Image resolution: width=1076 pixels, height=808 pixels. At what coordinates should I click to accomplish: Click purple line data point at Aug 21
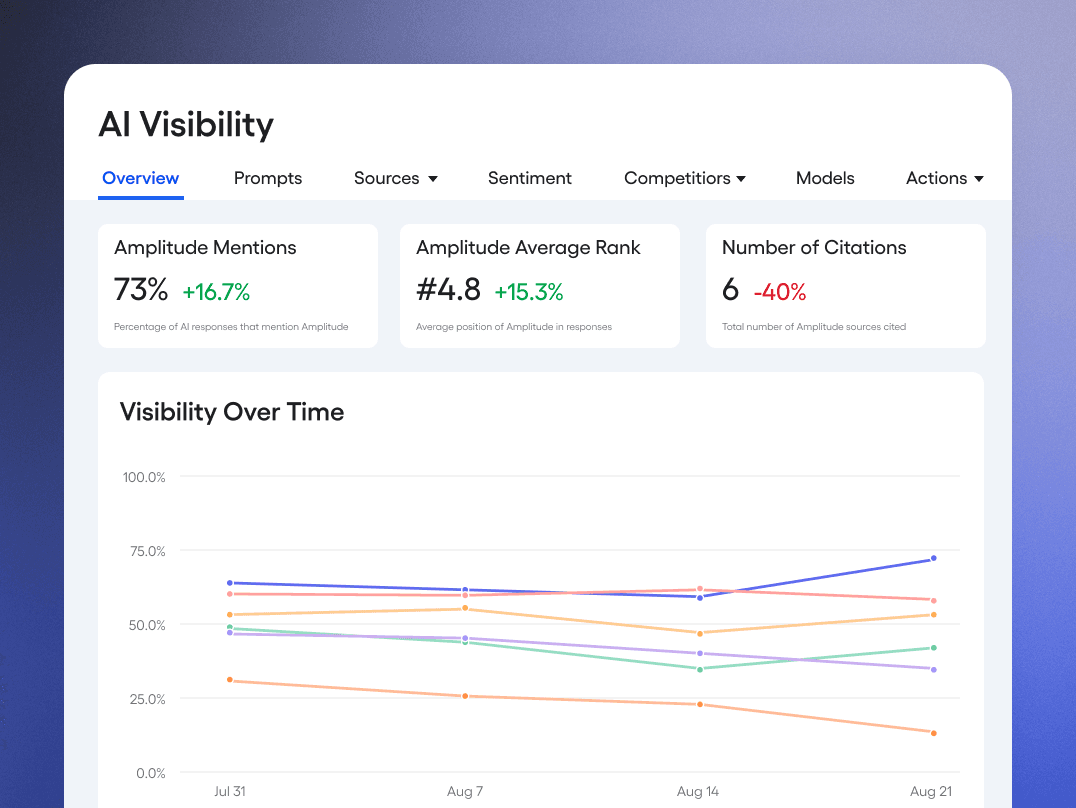click(933, 669)
